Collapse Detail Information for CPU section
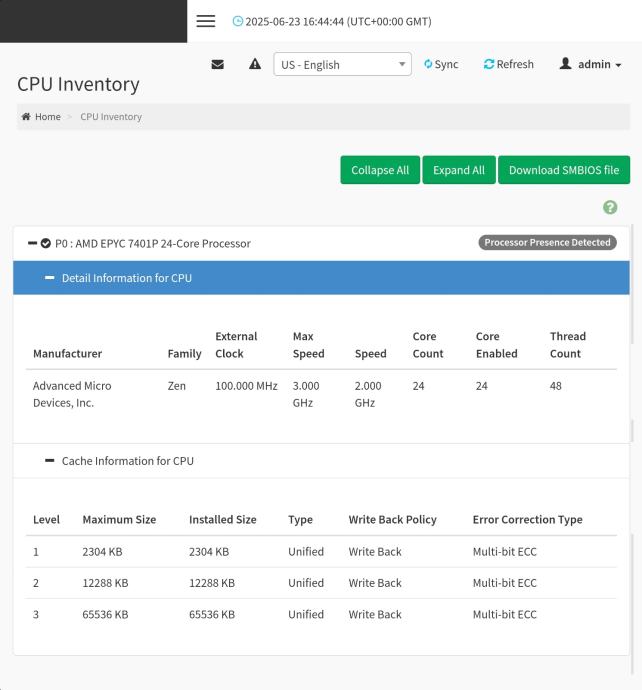The image size is (642, 690). 49,278
